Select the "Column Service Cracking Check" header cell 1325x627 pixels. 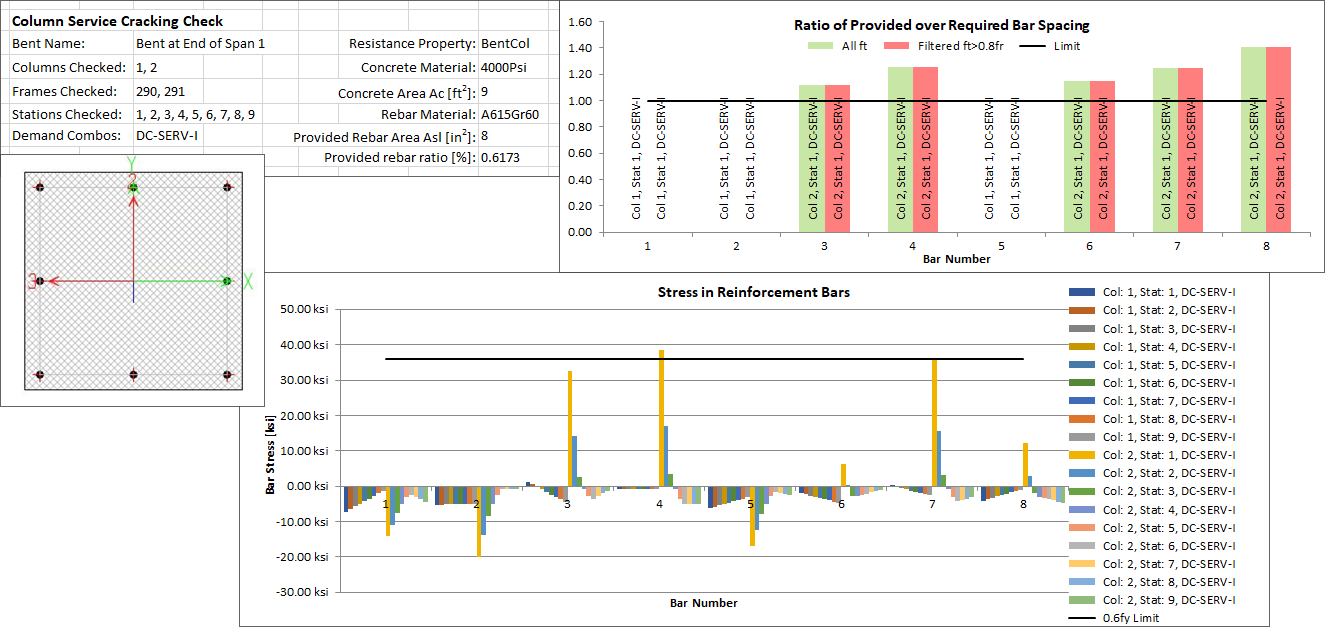[x=118, y=21]
